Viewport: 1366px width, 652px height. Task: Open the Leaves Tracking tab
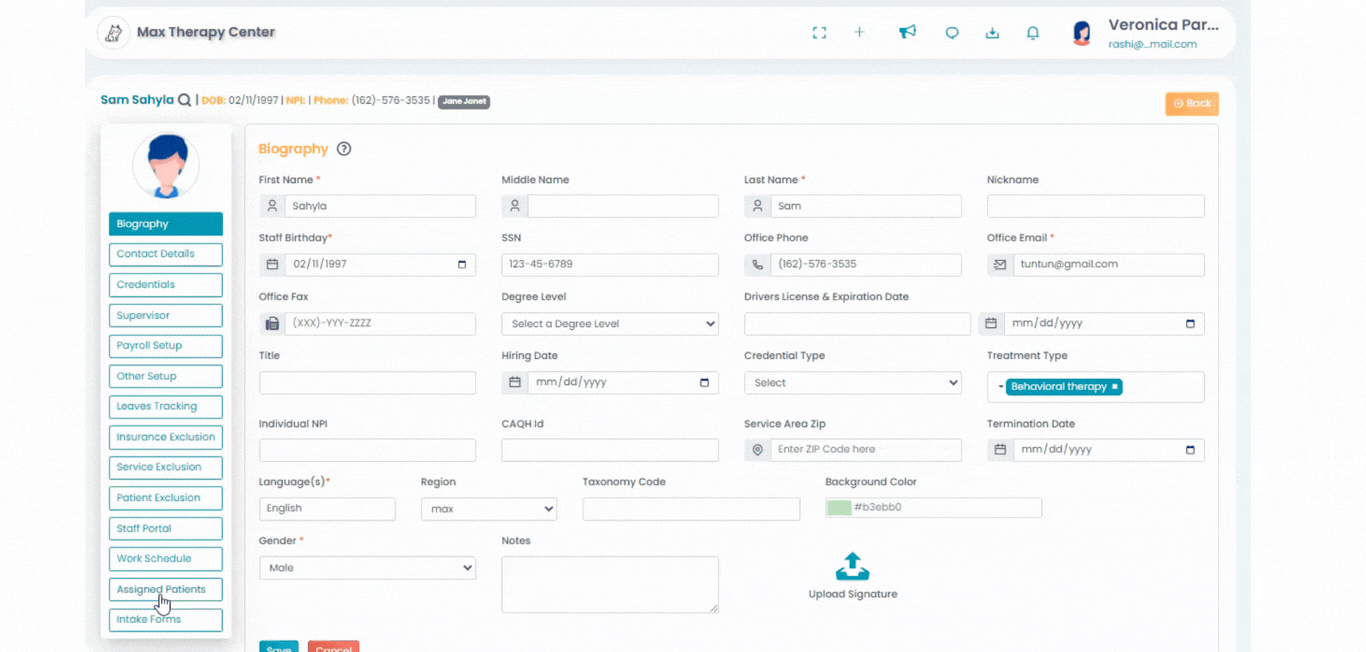coord(166,406)
